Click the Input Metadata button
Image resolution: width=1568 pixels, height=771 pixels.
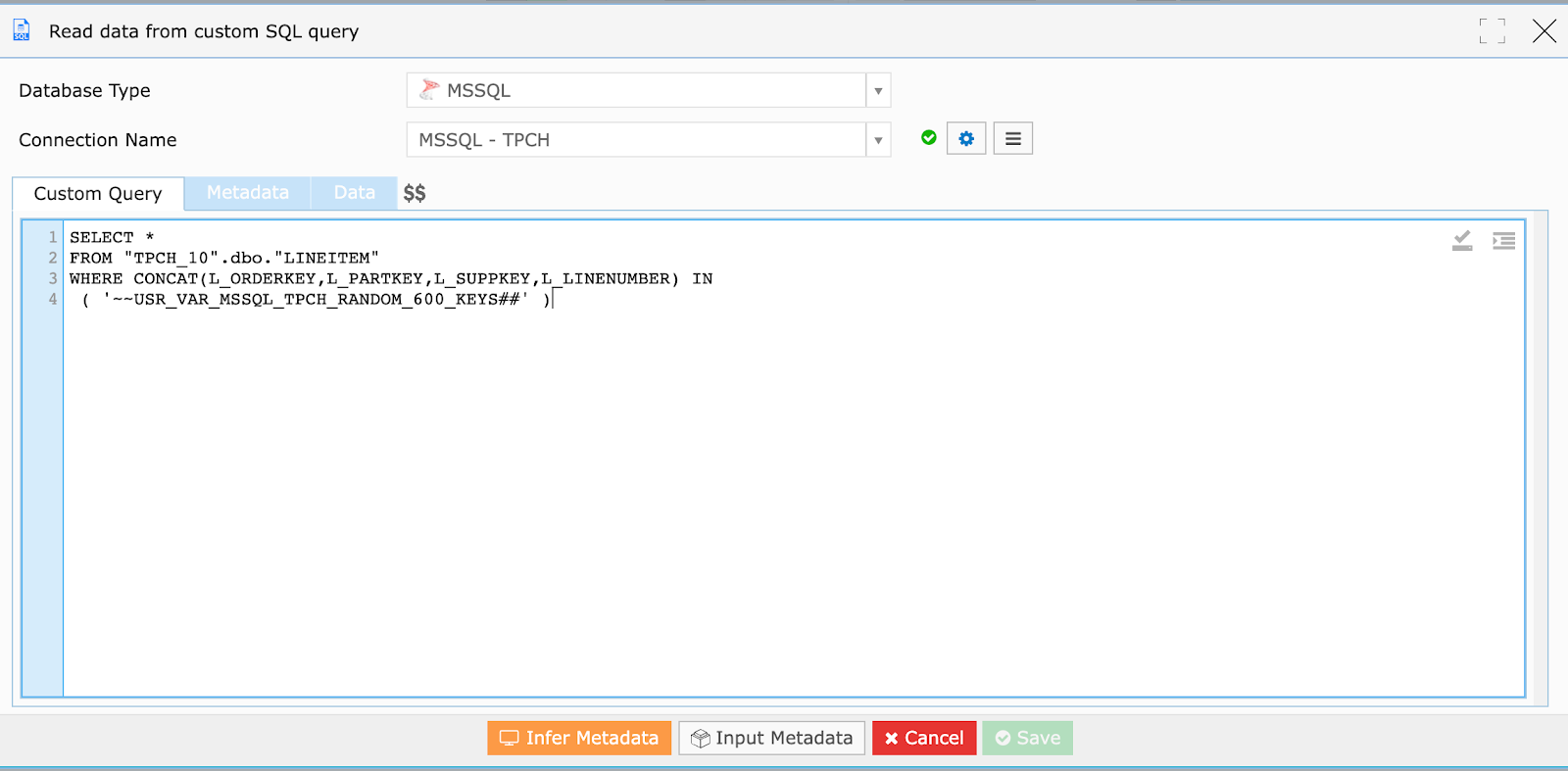point(772,738)
